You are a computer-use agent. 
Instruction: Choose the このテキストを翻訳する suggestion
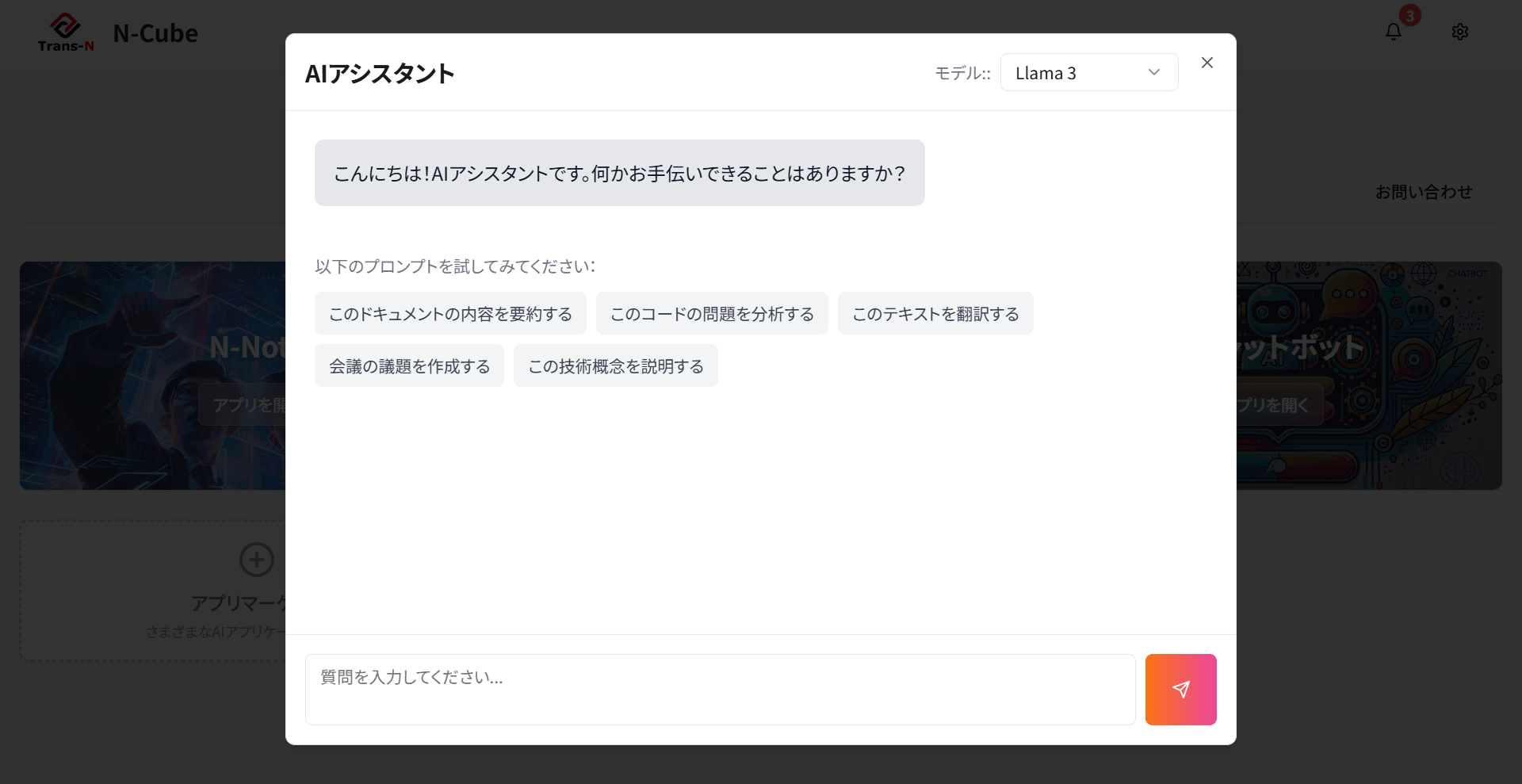coord(935,314)
